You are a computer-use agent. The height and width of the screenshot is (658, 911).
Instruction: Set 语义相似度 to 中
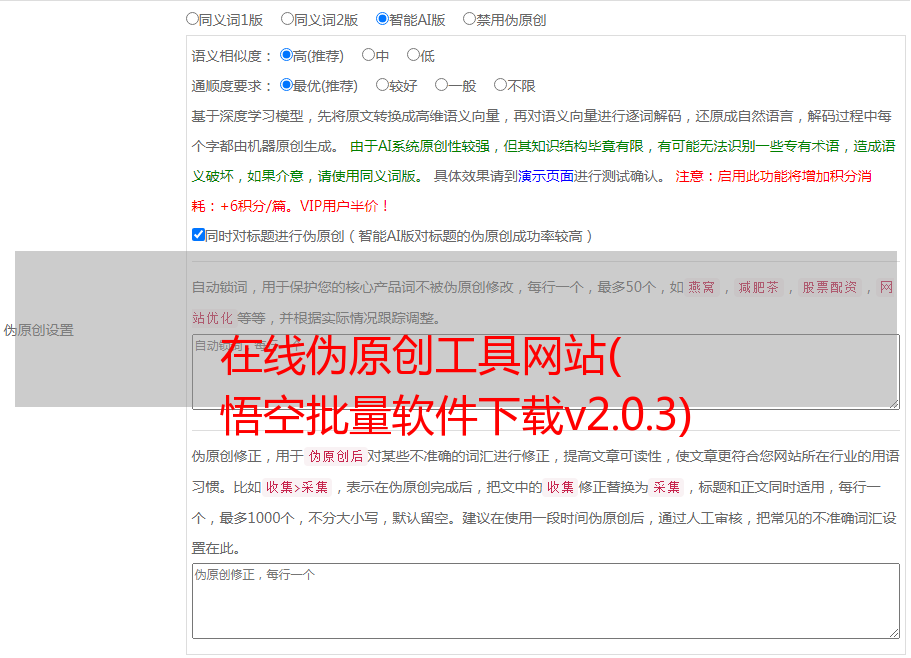coord(369,56)
